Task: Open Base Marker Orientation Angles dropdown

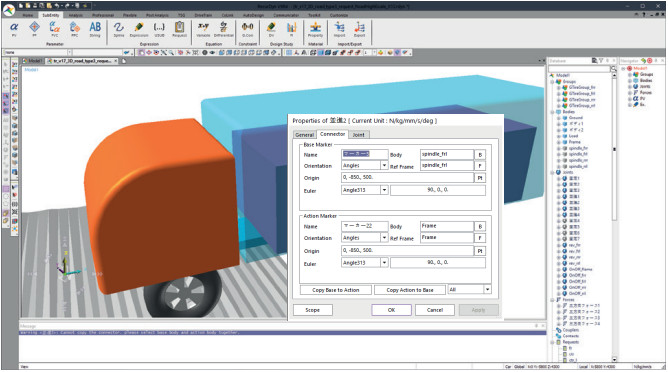Action: click(384, 165)
